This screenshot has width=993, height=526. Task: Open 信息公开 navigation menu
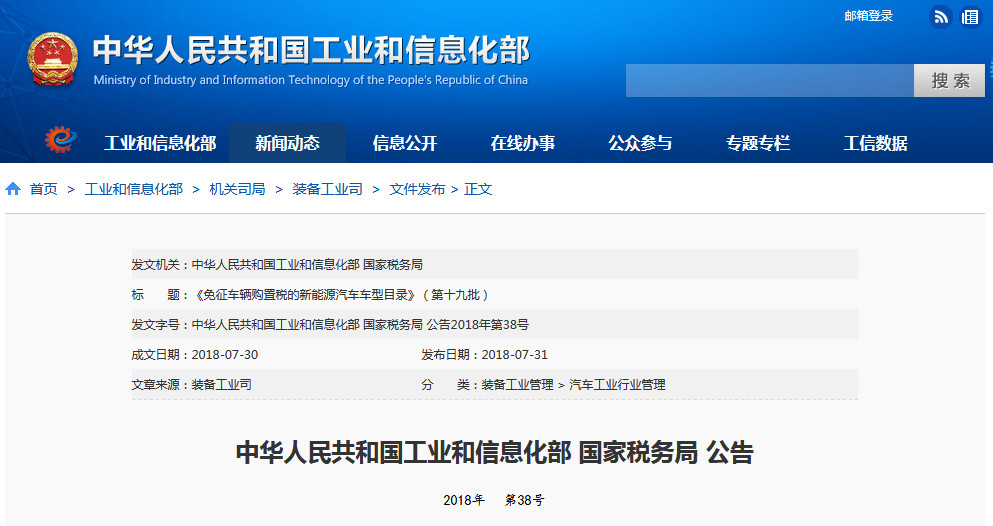coord(405,143)
